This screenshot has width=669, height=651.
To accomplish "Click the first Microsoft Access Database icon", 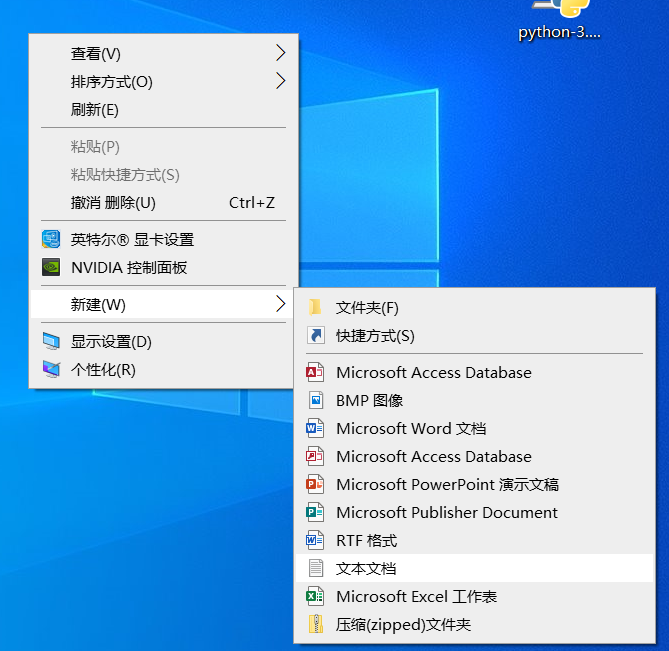I will point(315,372).
